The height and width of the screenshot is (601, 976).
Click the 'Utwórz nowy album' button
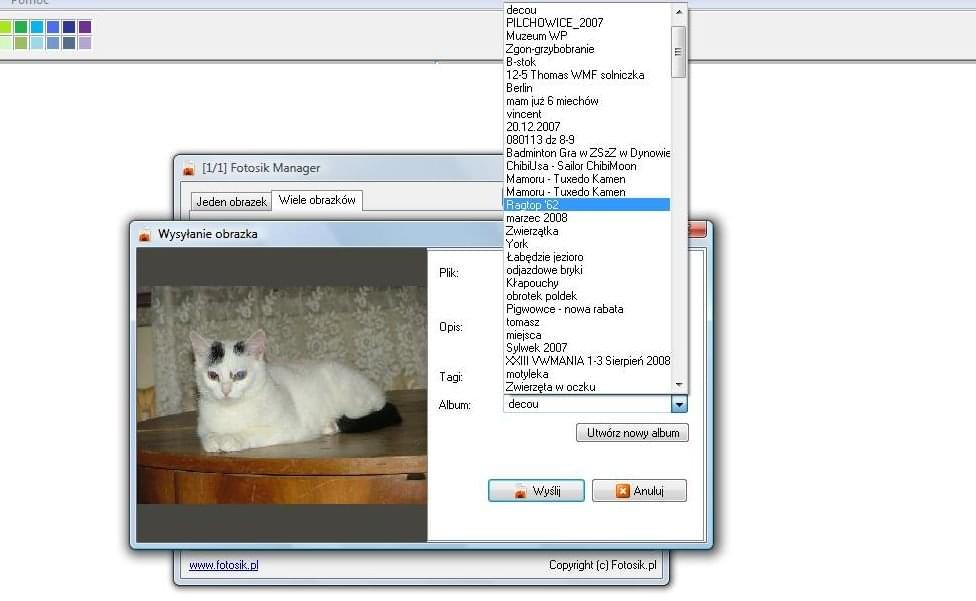[632, 432]
